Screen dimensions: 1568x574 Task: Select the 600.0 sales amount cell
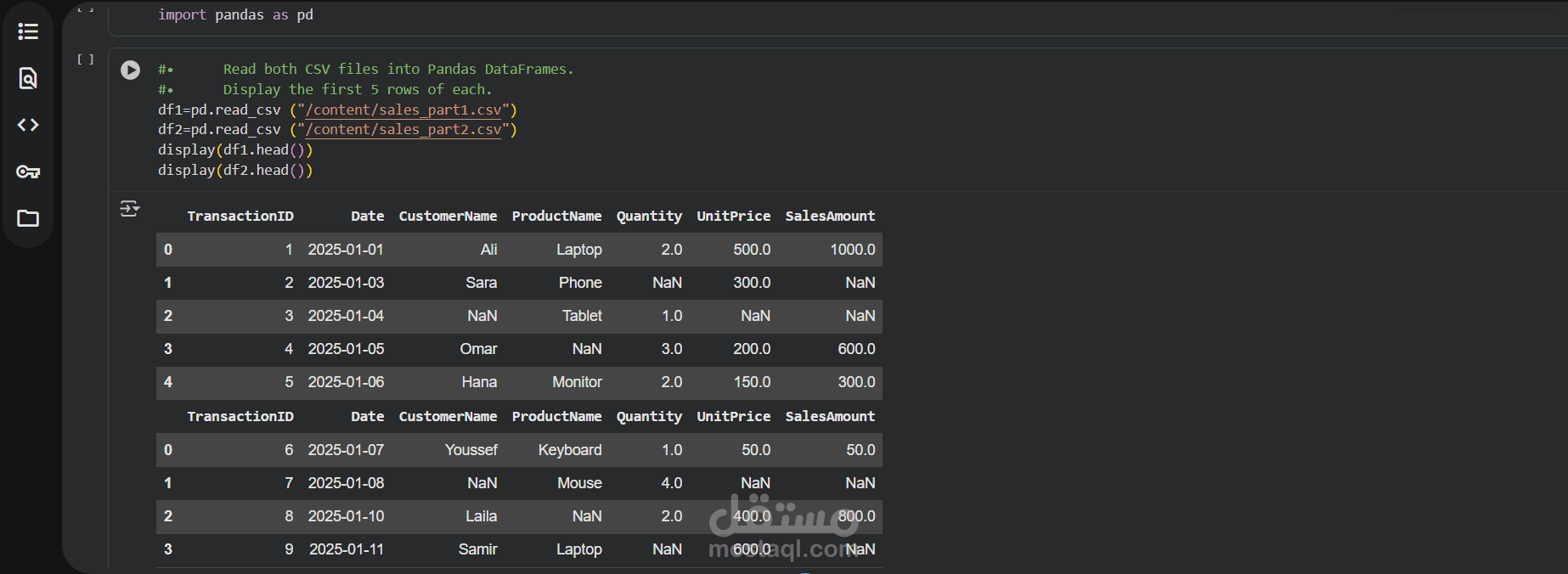click(x=856, y=349)
